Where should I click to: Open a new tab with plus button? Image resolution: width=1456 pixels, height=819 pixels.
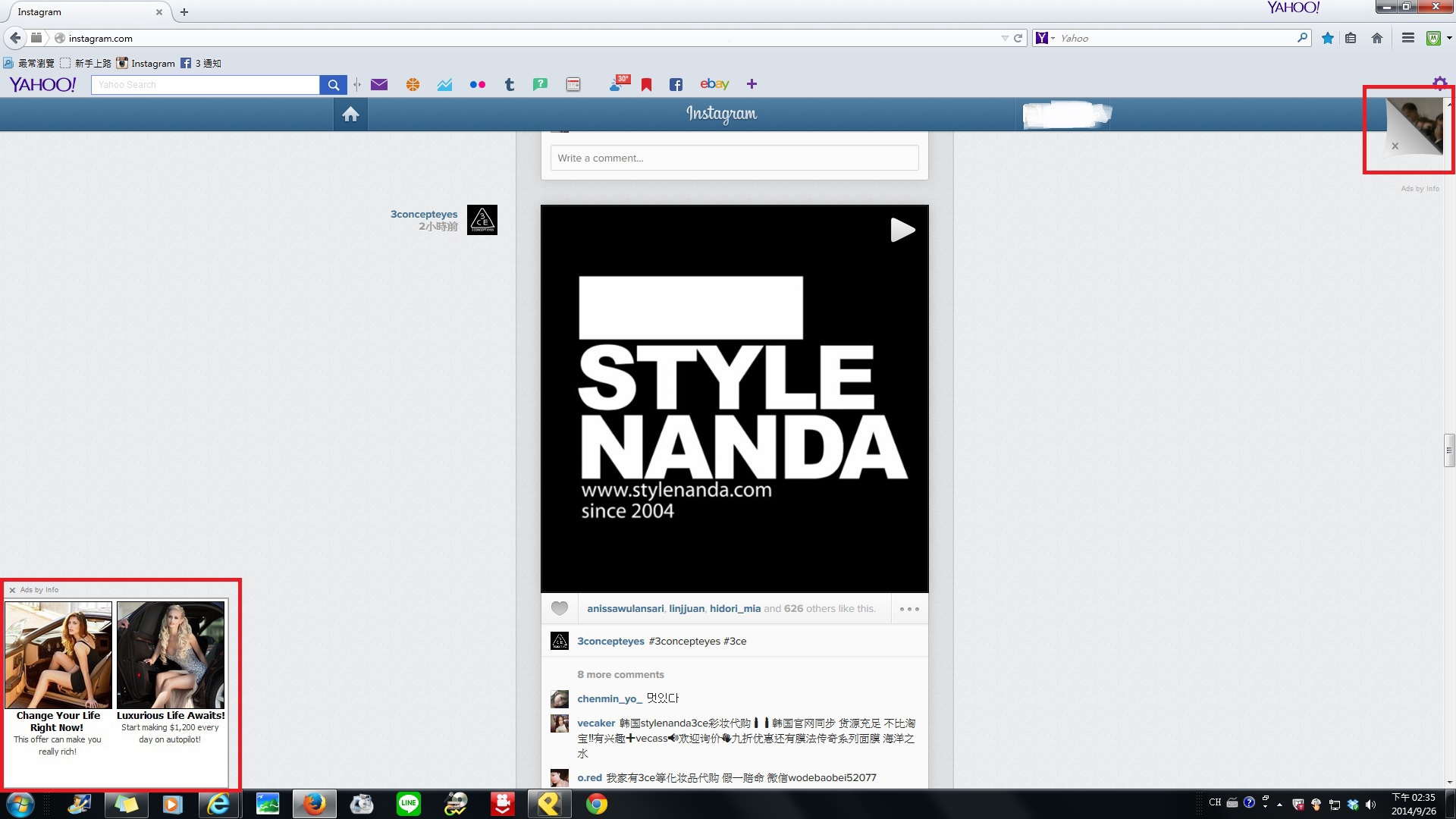coord(184,12)
